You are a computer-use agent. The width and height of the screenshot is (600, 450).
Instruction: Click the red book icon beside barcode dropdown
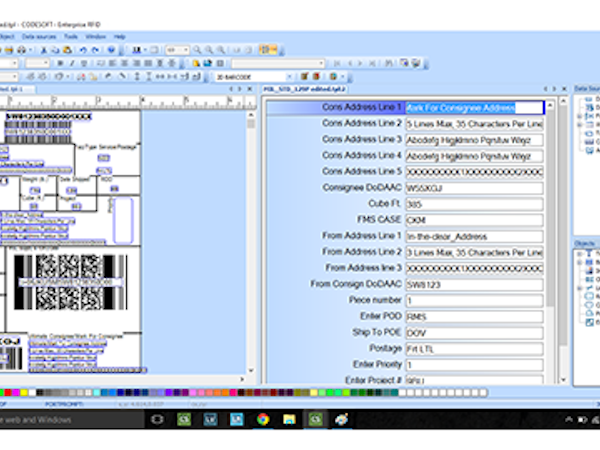tap(316, 77)
